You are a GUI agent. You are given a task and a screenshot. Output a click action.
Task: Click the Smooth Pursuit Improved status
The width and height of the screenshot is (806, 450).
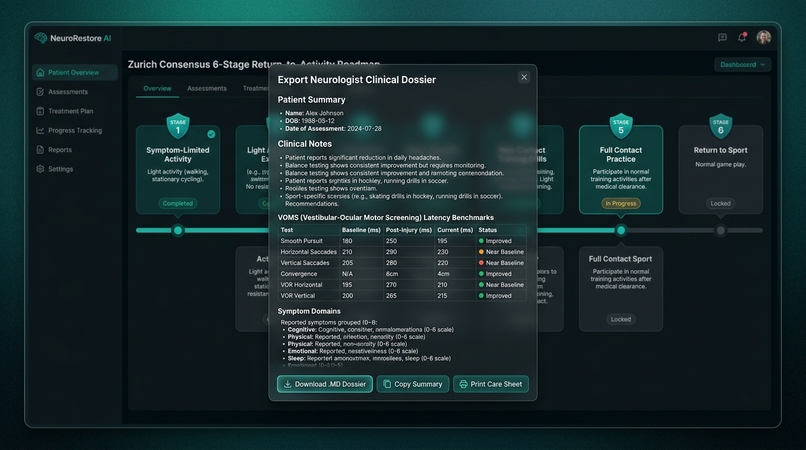[495, 241]
